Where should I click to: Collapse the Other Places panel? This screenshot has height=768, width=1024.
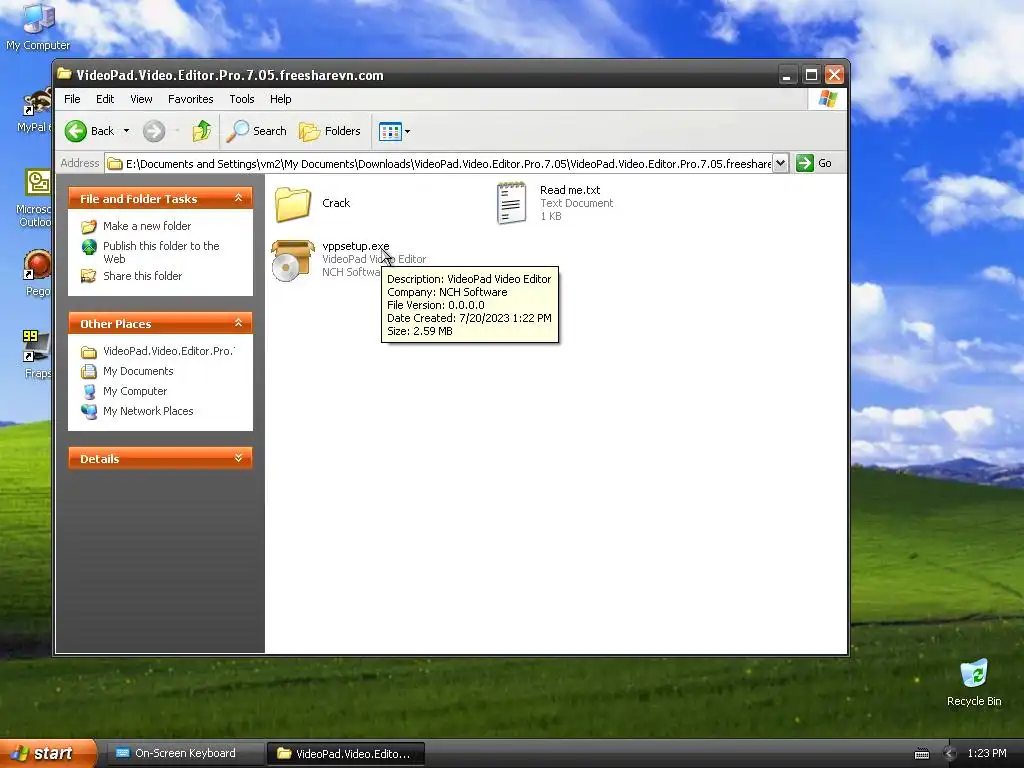click(238, 323)
